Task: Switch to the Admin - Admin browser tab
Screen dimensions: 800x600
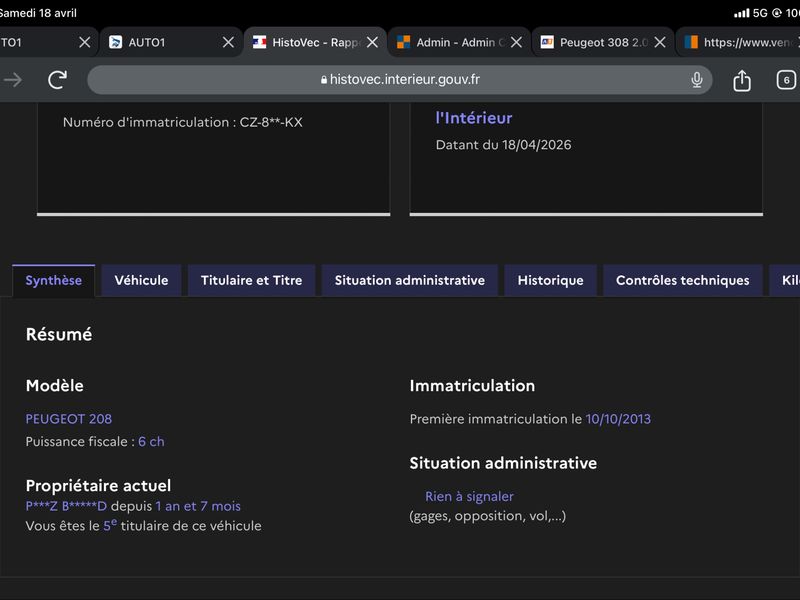Action: [x=452, y=42]
